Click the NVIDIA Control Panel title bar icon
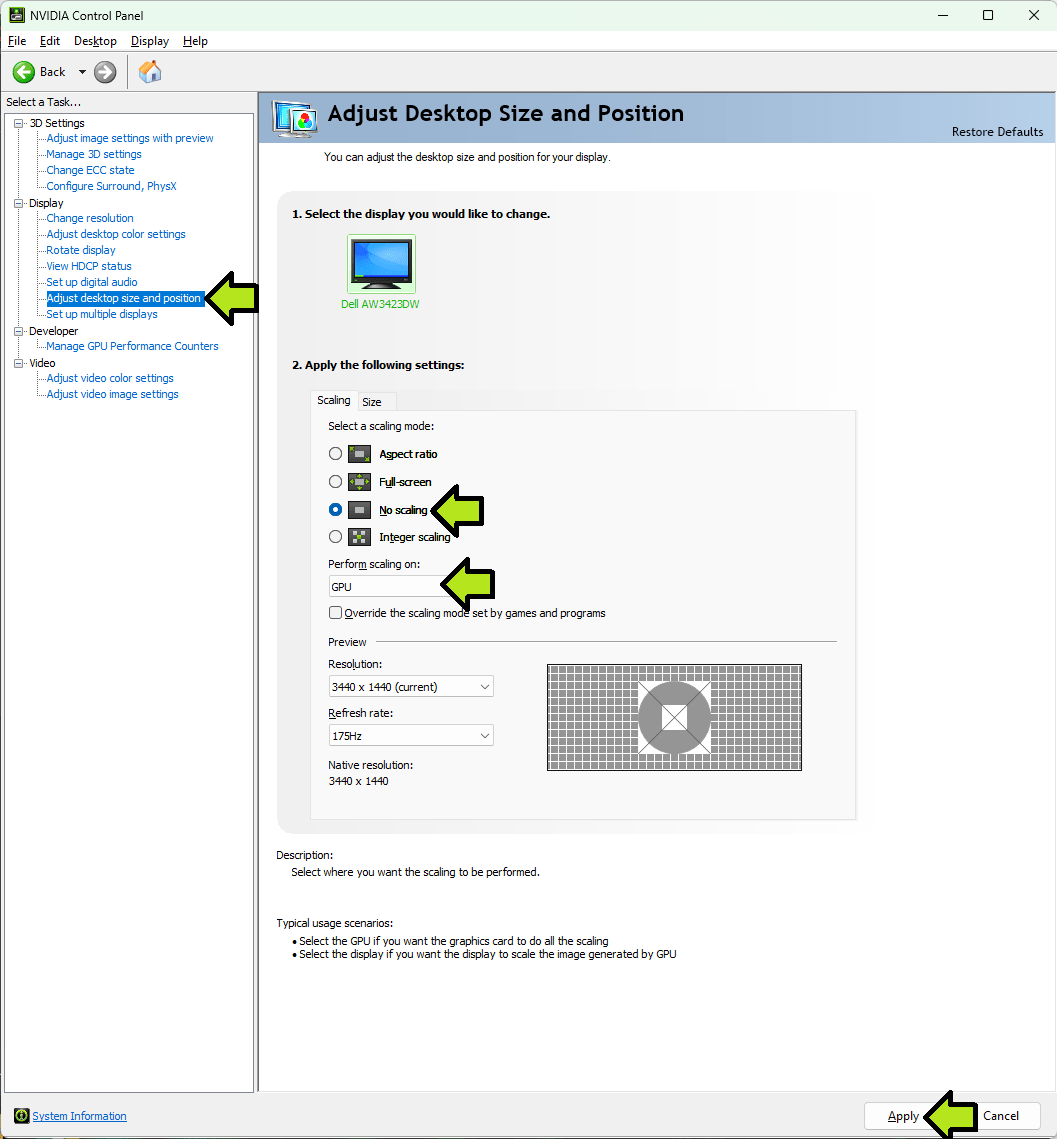The height and width of the screenshot is (1139, 1057). click(x=16, y=15)
